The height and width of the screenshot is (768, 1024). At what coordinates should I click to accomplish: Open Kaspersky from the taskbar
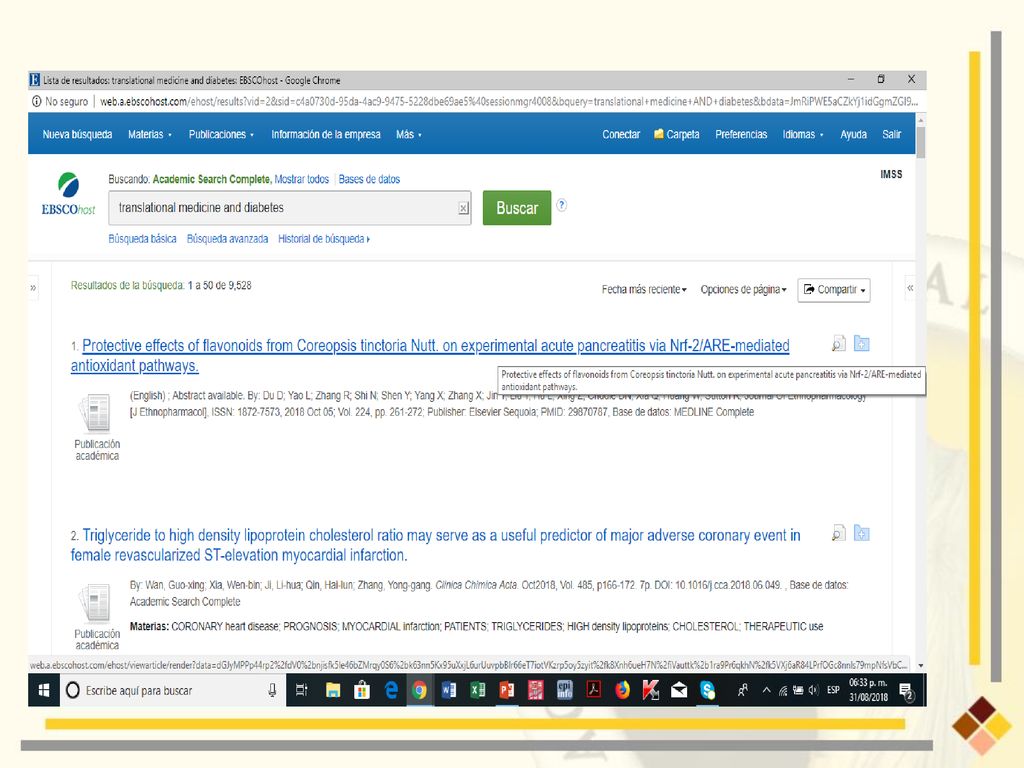[x=650, y=690]
